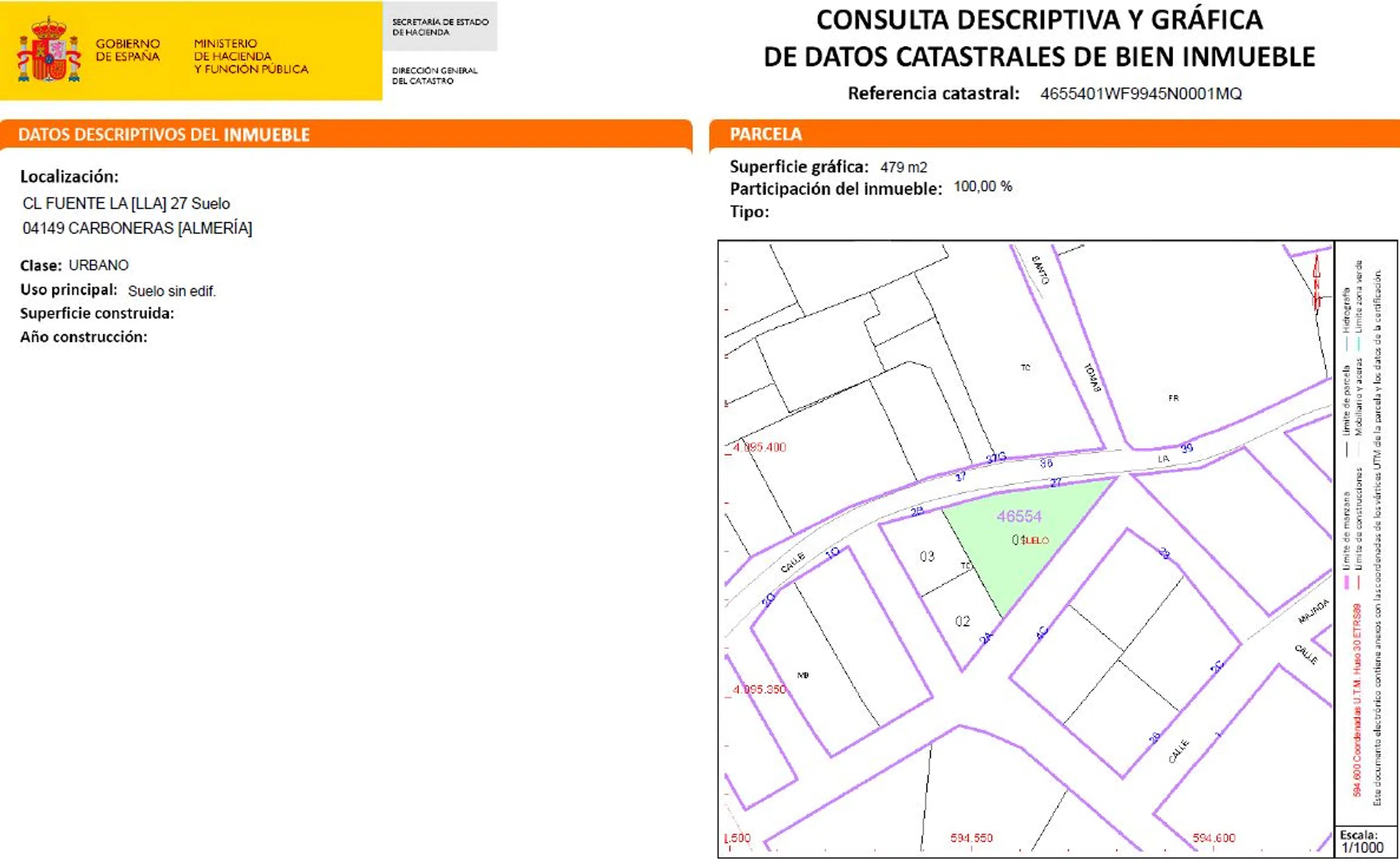This screenshot has height=863, width=1400.
Task: Click the 479 m2 surface value
Action: pyautogui.click(x=903, y=167)
